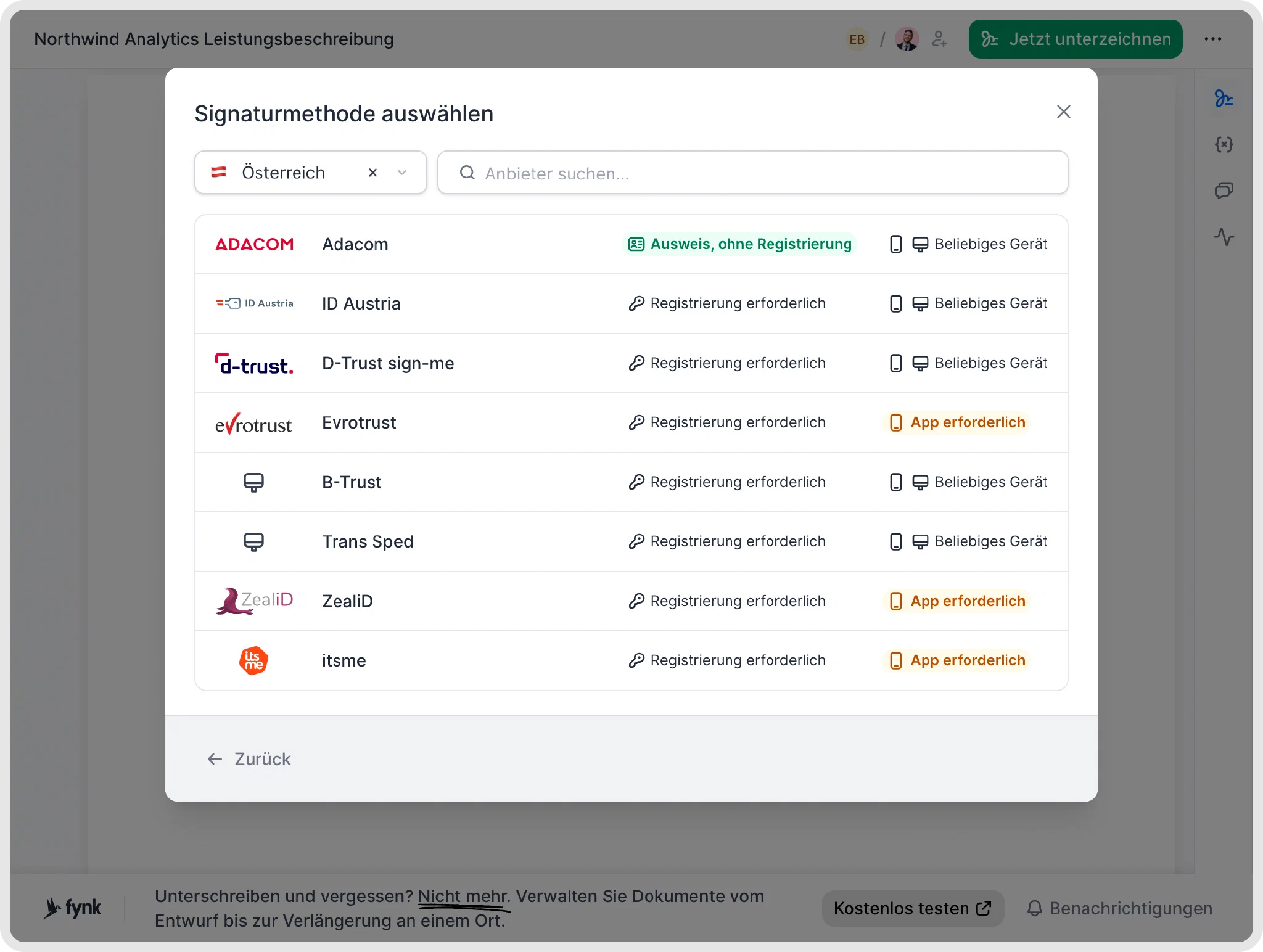
Task: Click Evrotrust's App erforderlich badge
Action: (x=957, y=422)
